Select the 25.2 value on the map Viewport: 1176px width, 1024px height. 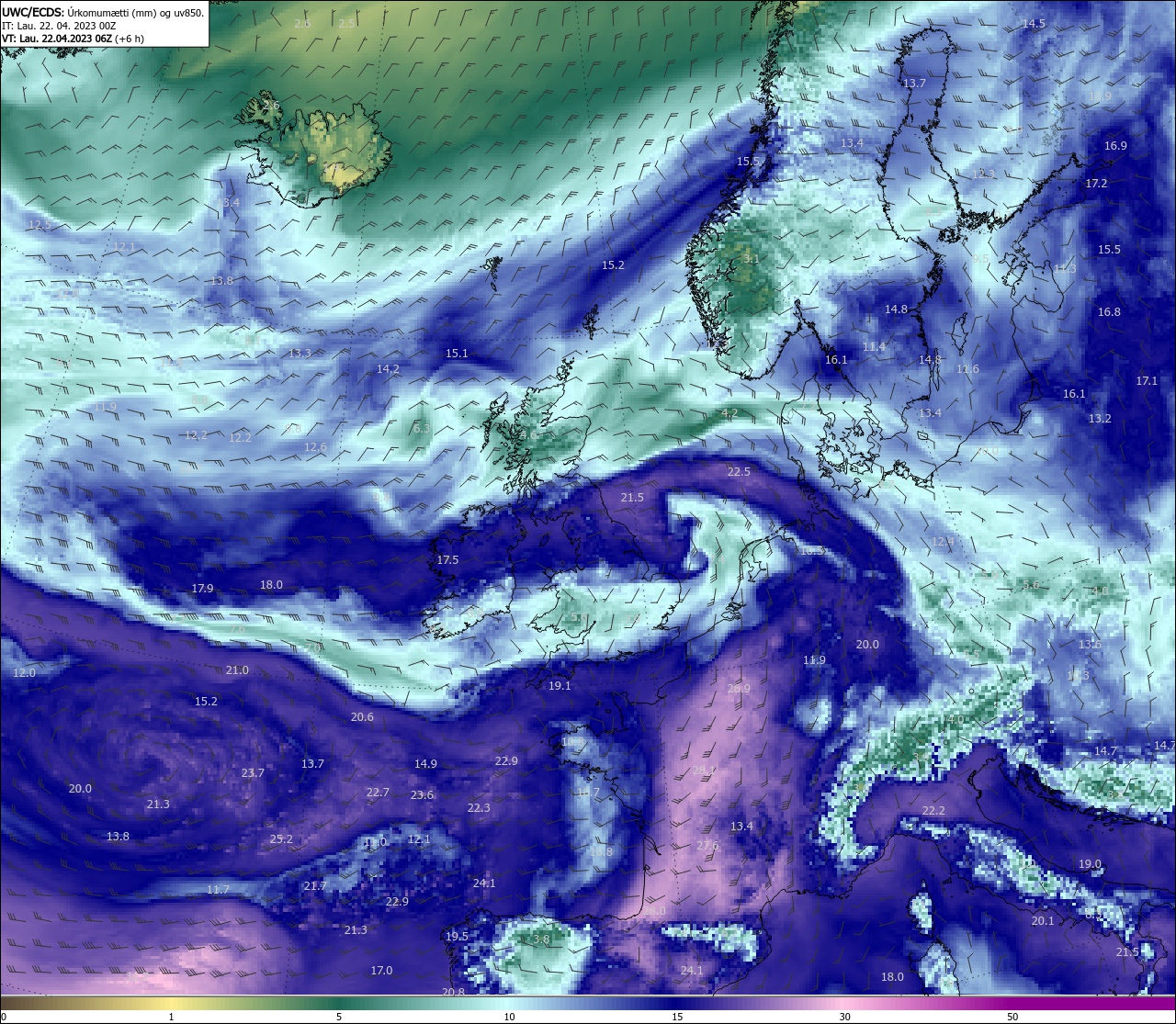pyautogui.click(x=281, y=839)
